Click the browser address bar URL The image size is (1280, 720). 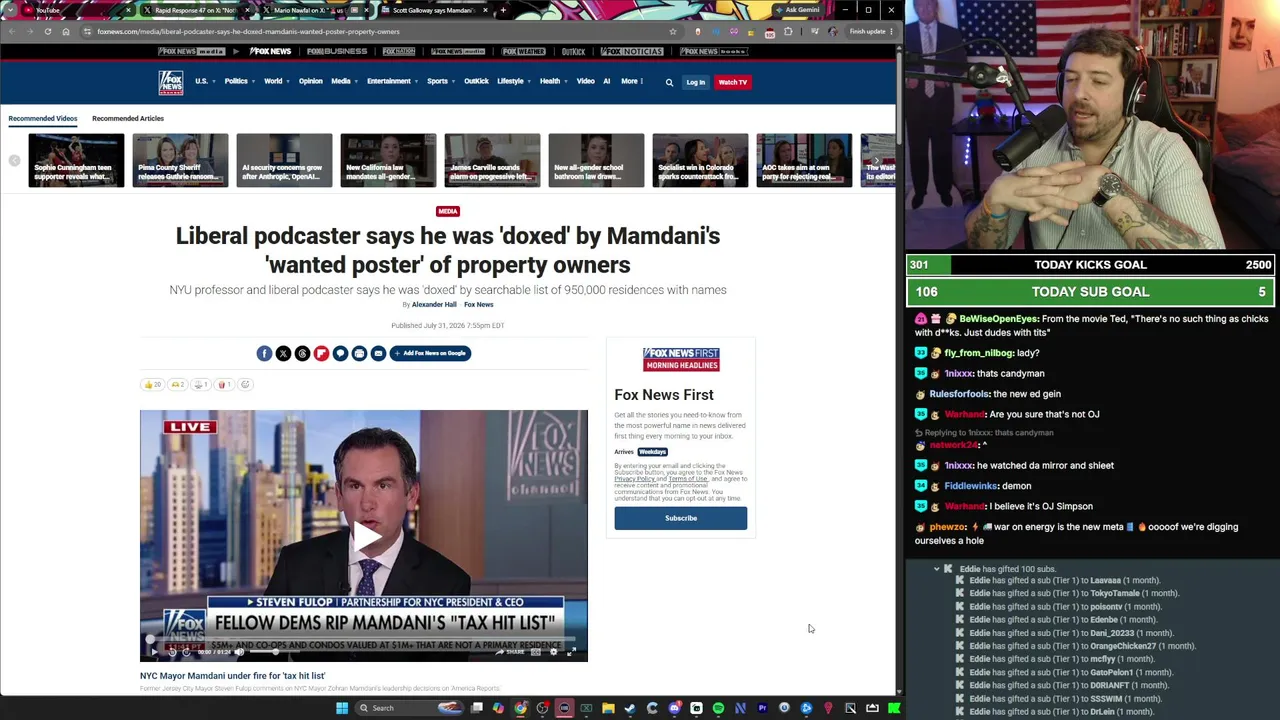pos(248,31)
